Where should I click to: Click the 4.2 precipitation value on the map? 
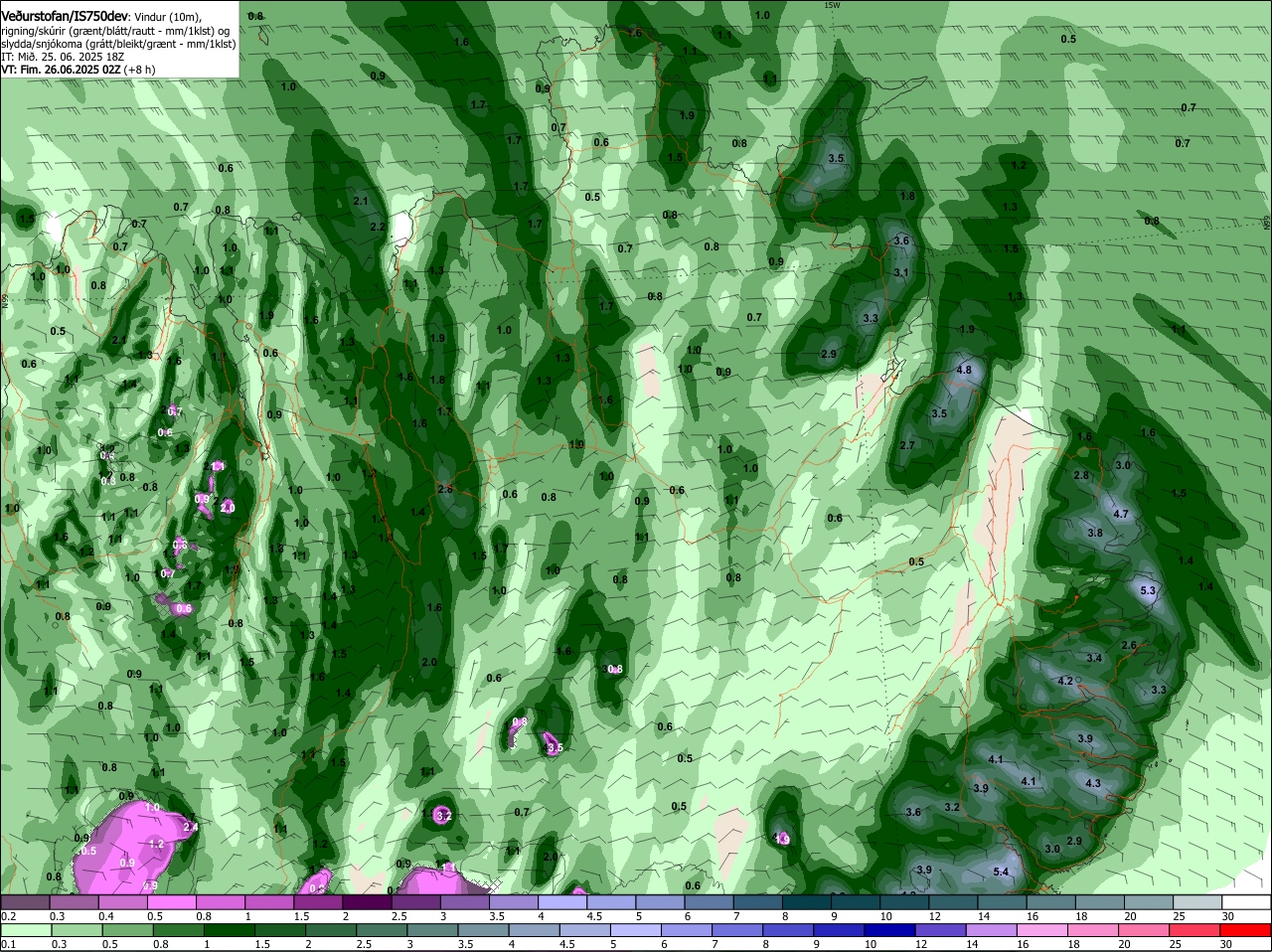[1065, 681]
